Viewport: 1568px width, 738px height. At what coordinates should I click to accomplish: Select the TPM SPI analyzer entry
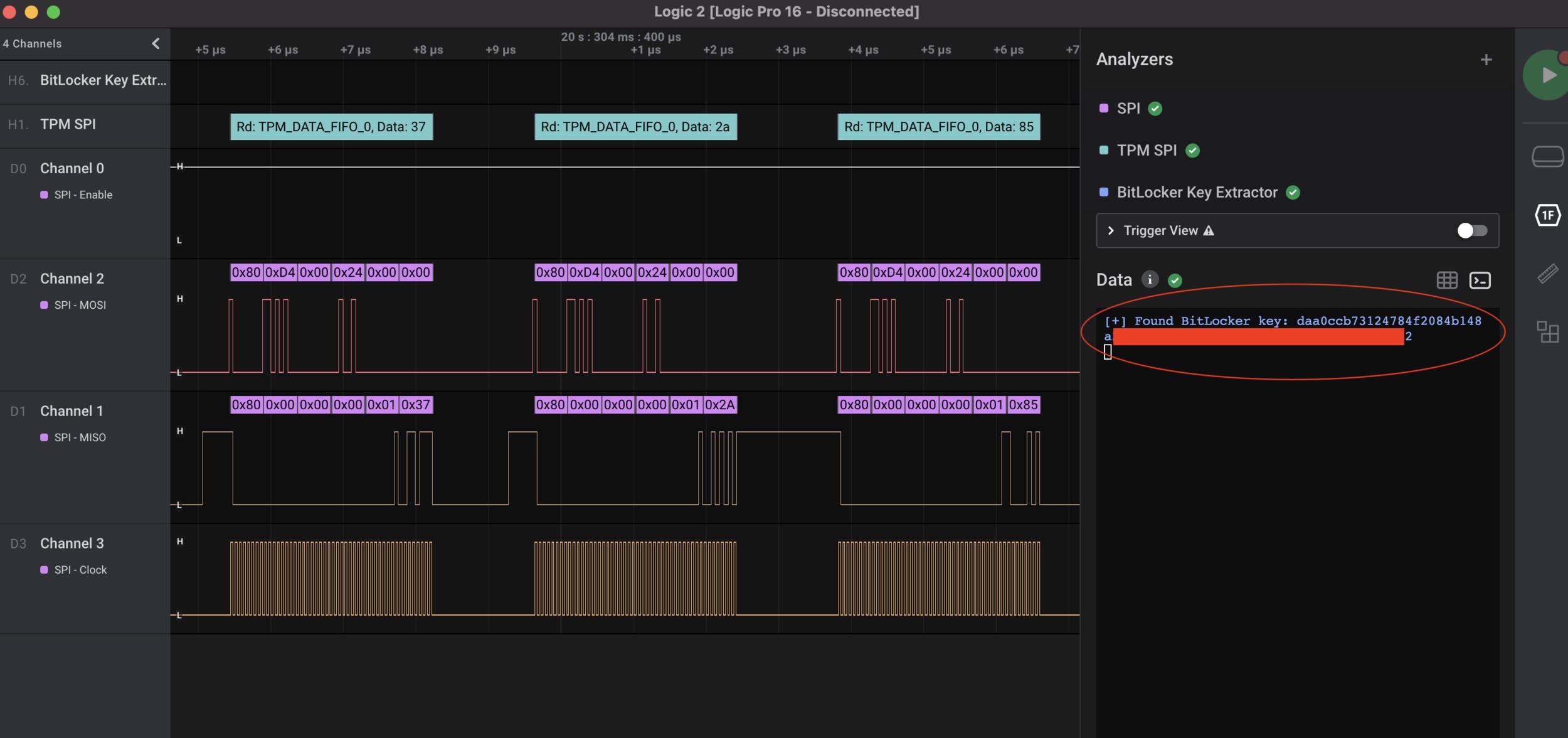1147,150
